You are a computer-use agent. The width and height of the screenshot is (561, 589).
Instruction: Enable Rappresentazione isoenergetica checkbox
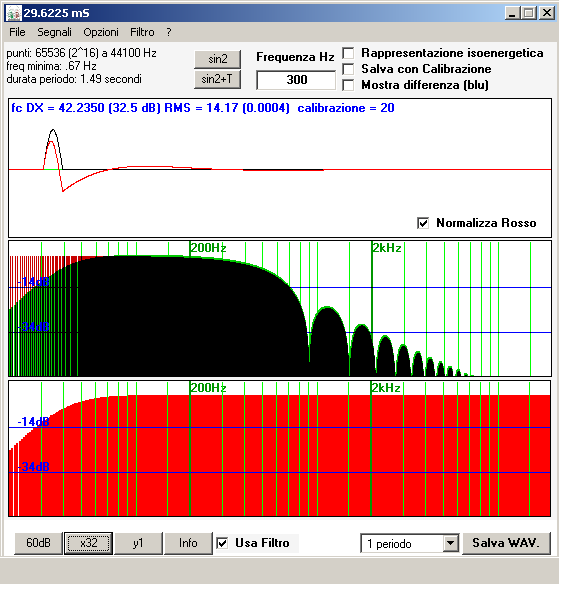pos(348,53)
